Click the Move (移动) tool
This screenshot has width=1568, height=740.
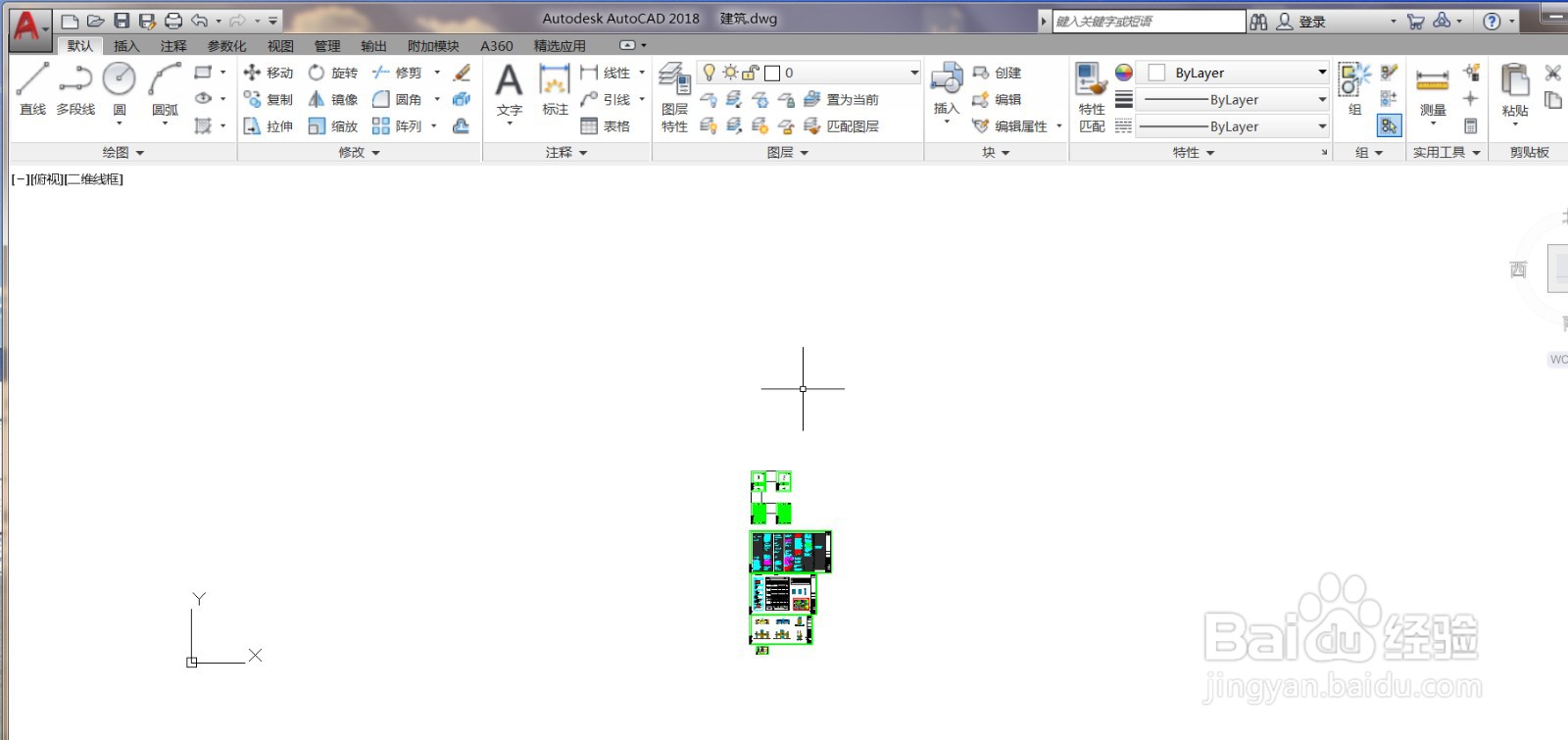click(x=269, y=73)
